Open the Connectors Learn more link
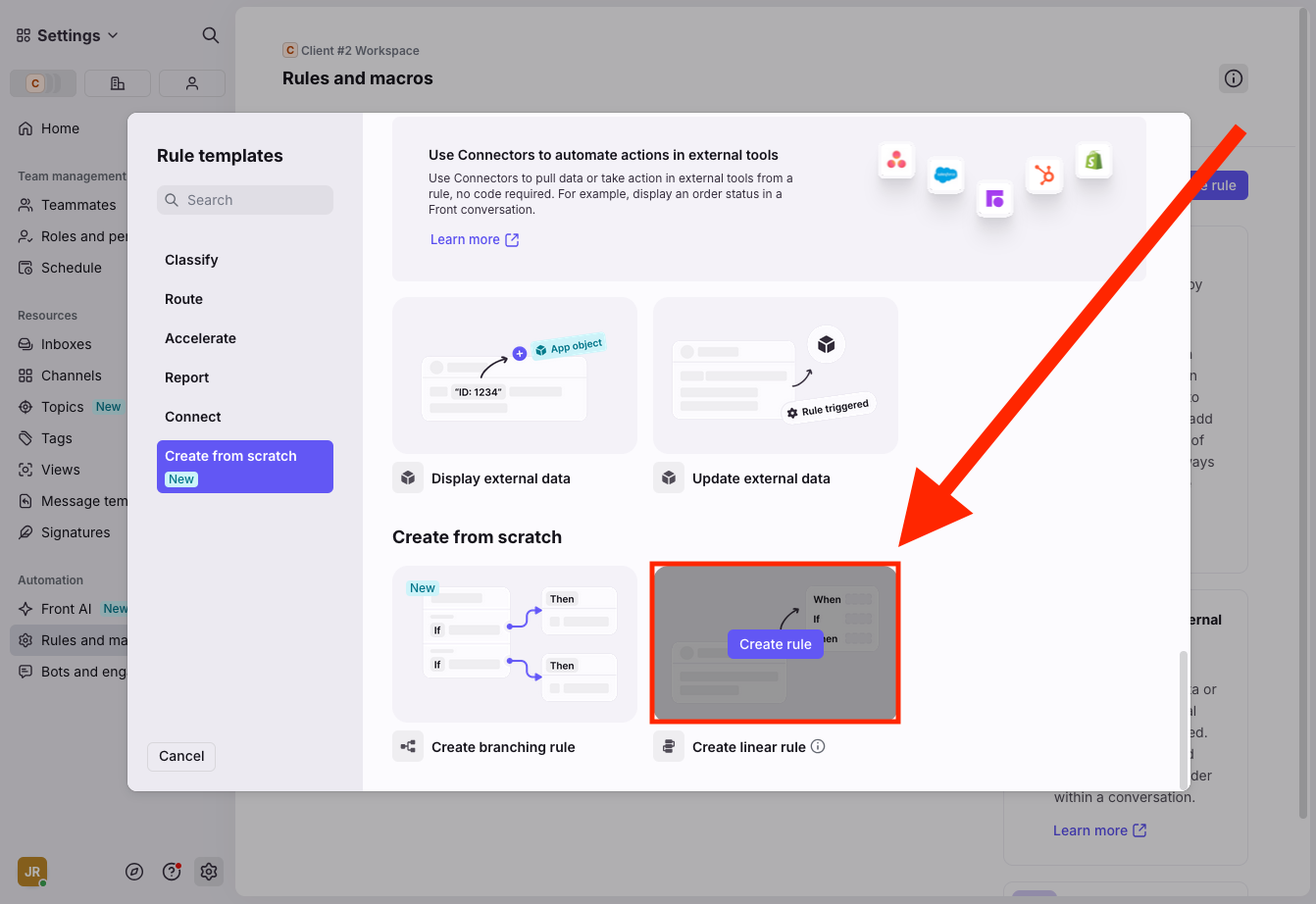 (x=474, y=239)
